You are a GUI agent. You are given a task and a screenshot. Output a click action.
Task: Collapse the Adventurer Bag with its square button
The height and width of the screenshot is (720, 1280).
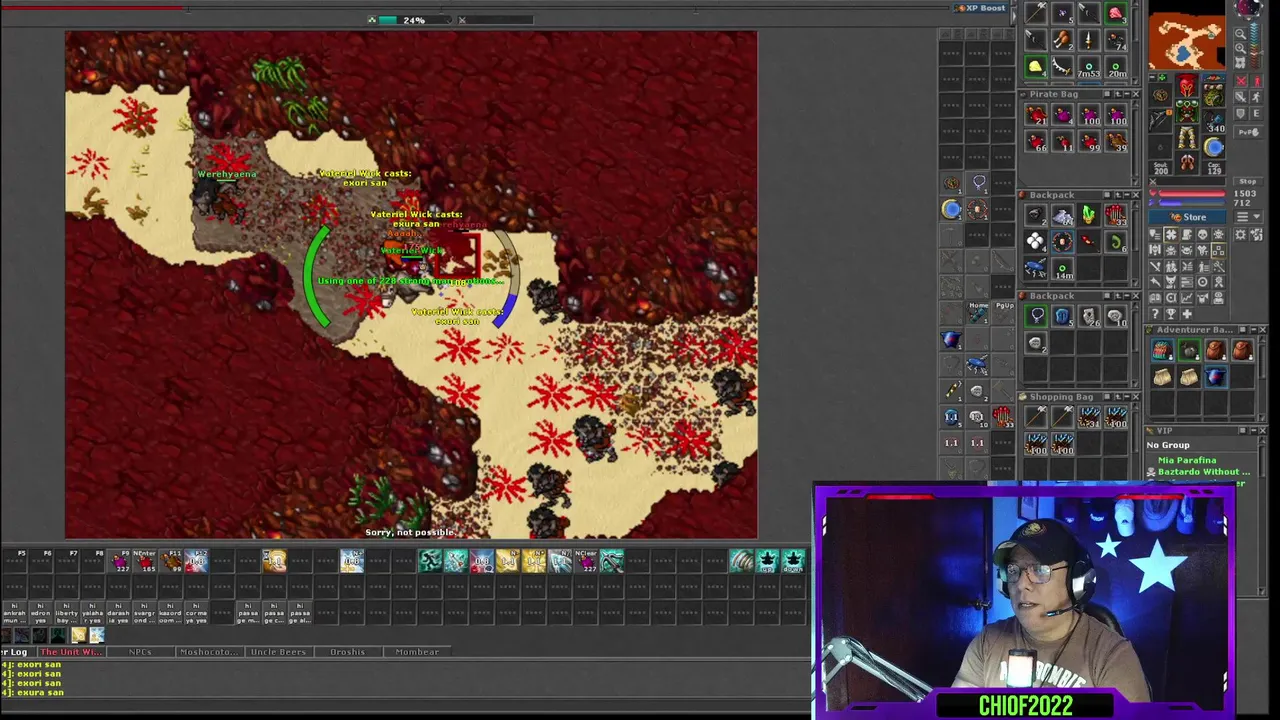(x=1242, y=330)
